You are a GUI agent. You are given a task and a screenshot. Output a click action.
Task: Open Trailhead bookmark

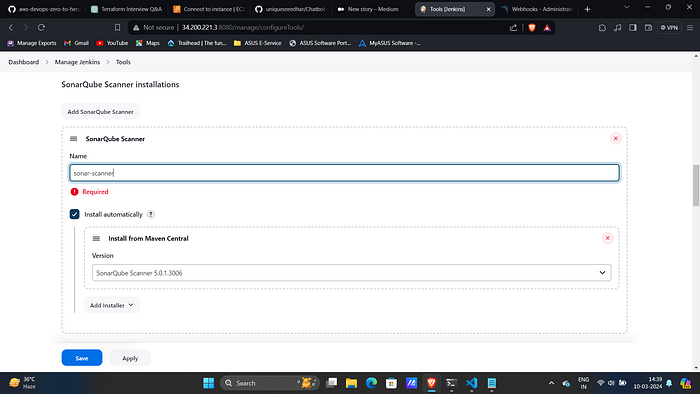(x=197, y=43)
